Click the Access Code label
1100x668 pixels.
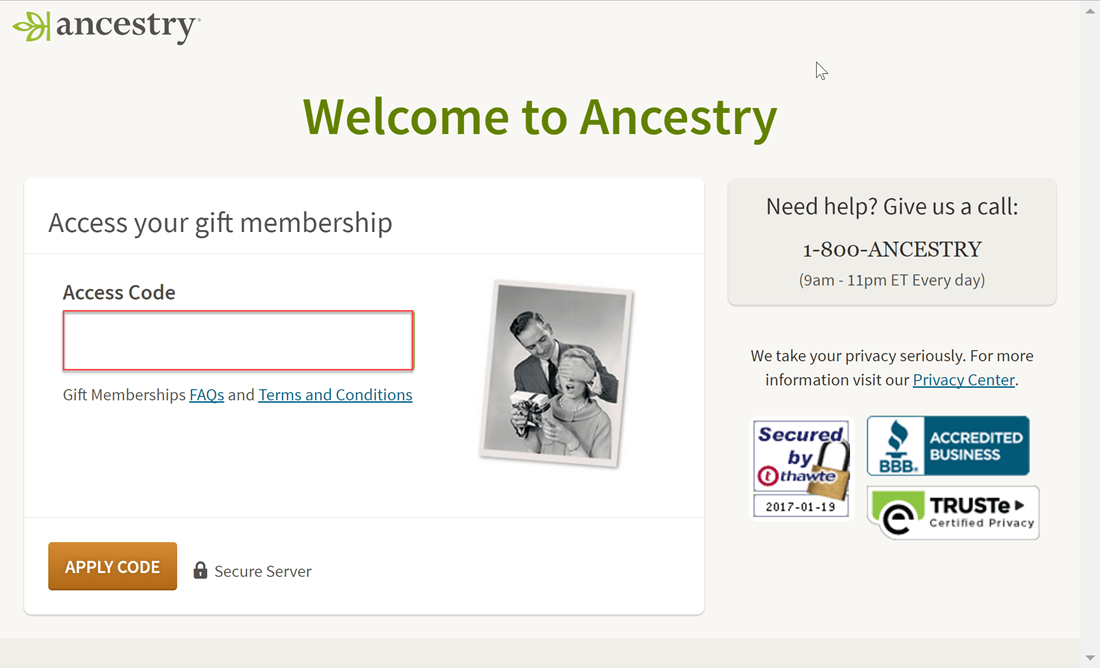tap(119, 292)
